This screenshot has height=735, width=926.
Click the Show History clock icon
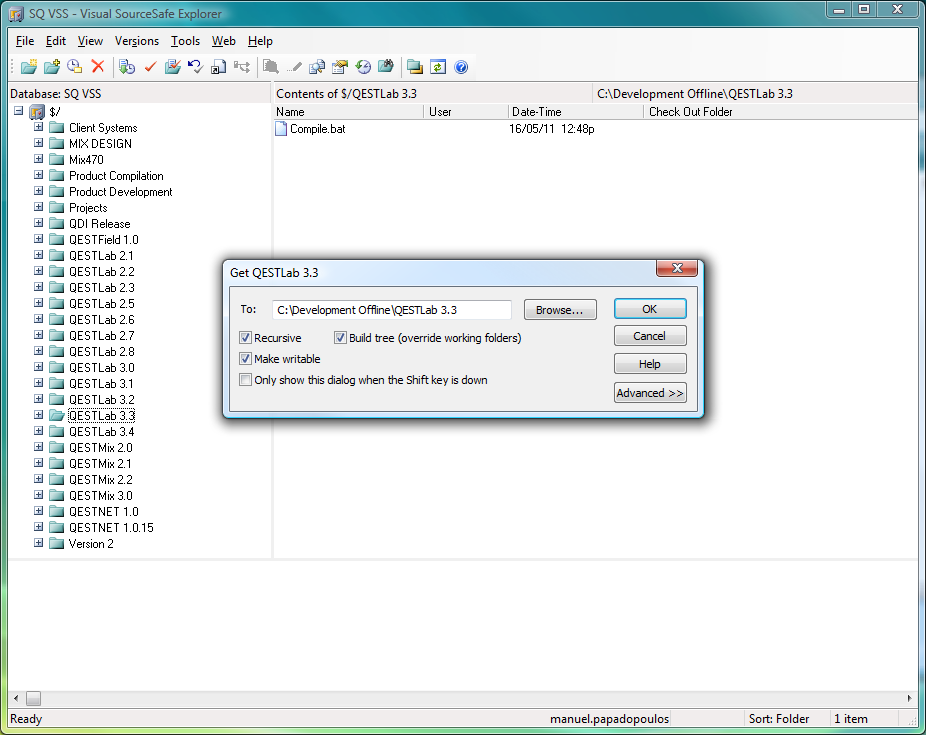[363, 67]
